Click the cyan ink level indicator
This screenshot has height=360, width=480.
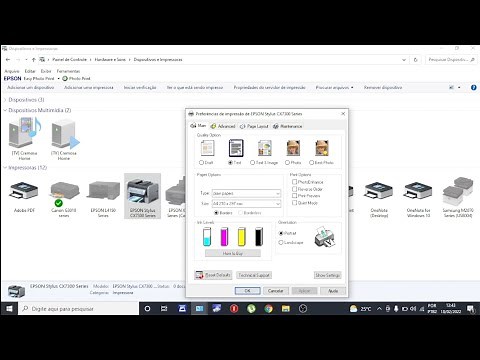(x=207, y=236)
